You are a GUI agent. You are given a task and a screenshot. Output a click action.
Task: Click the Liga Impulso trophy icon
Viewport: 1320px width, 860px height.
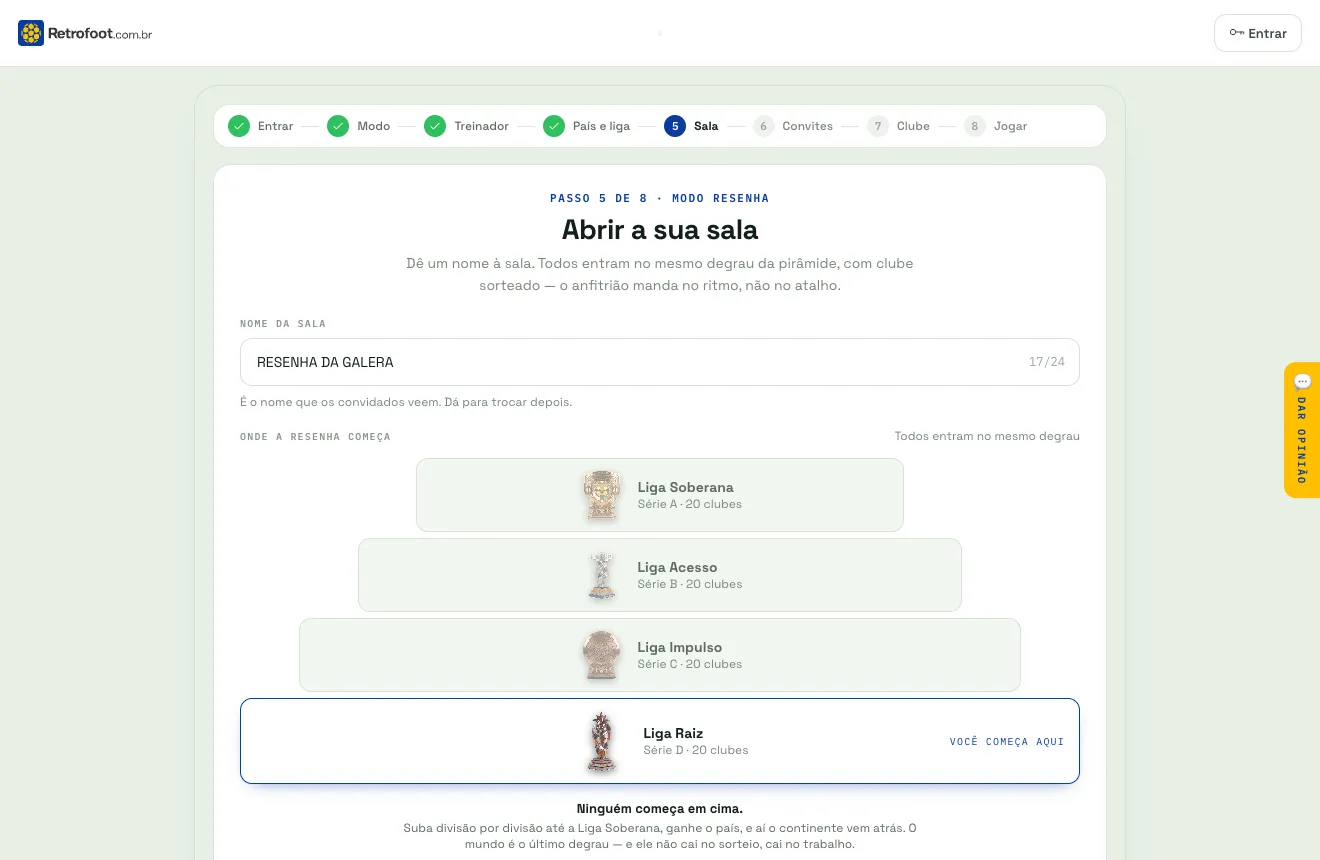[602, 655]
